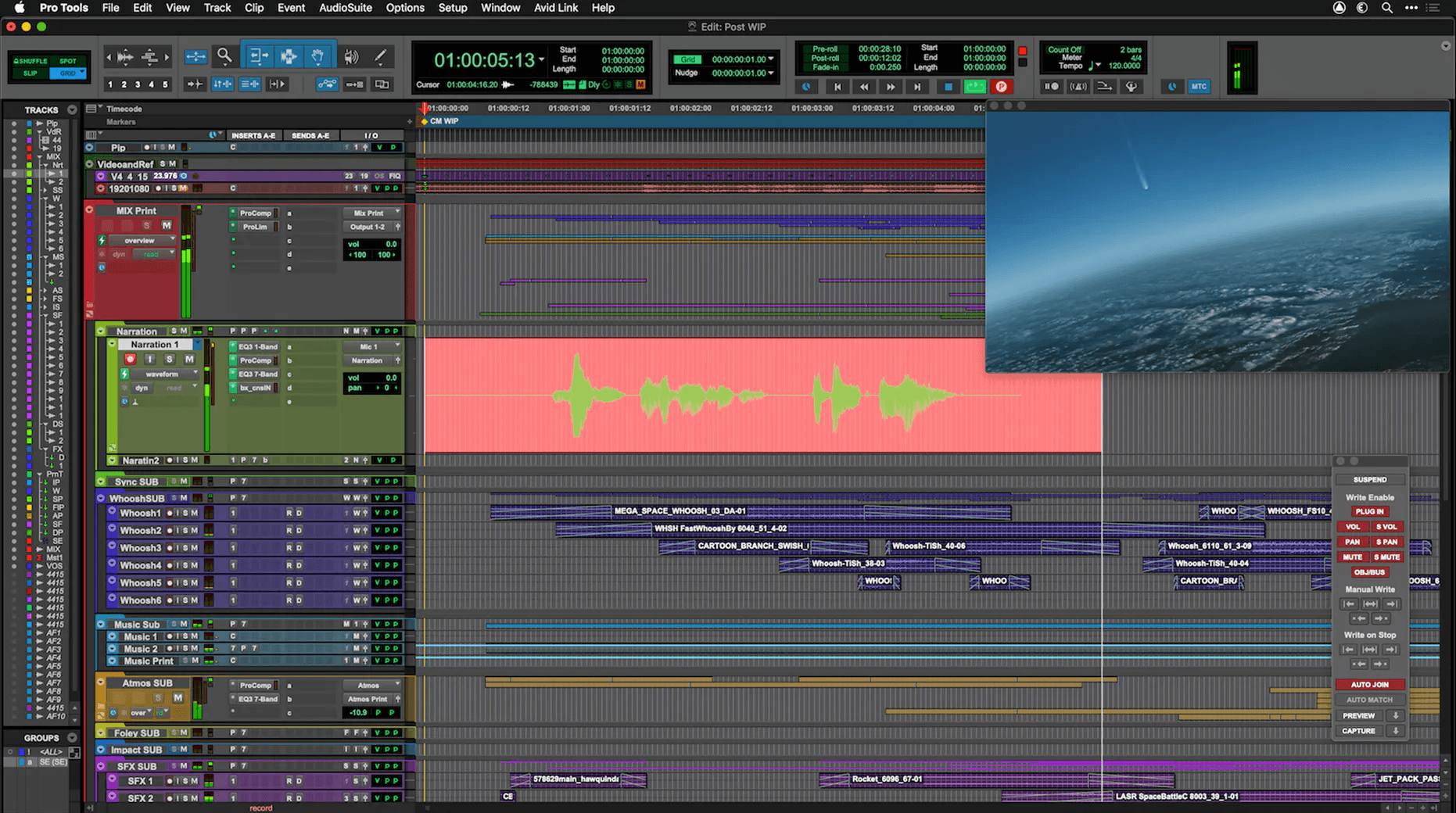Image resolution: width=1456 pixels, height=813 pixels.
Task: Solo the Narration 1 track
Action: pyautogui.click(x=169, y=359)
